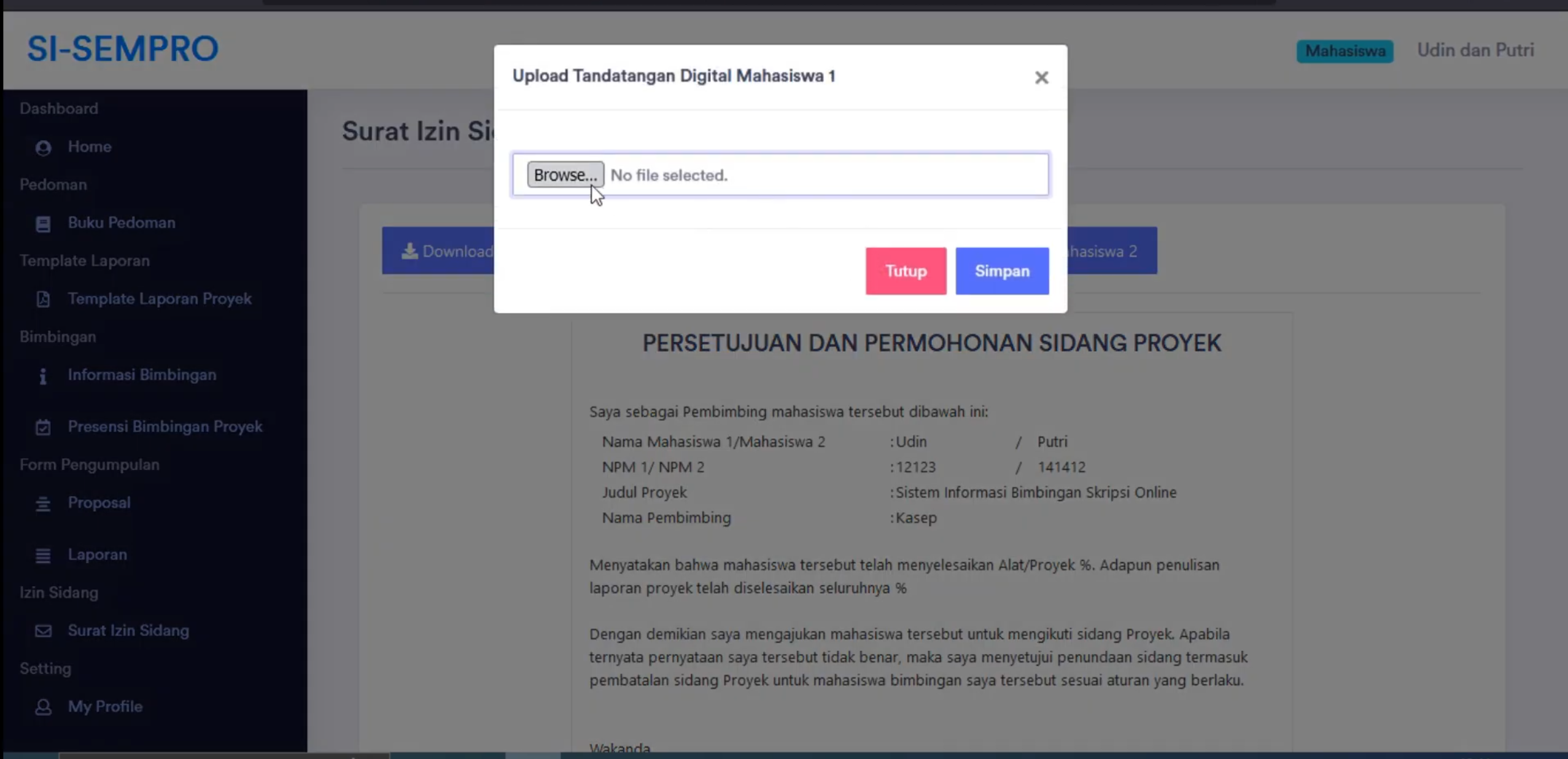Screen dimensions: 1568x759
Task: Save the upload with Simpan
Action: (1002, 271)
